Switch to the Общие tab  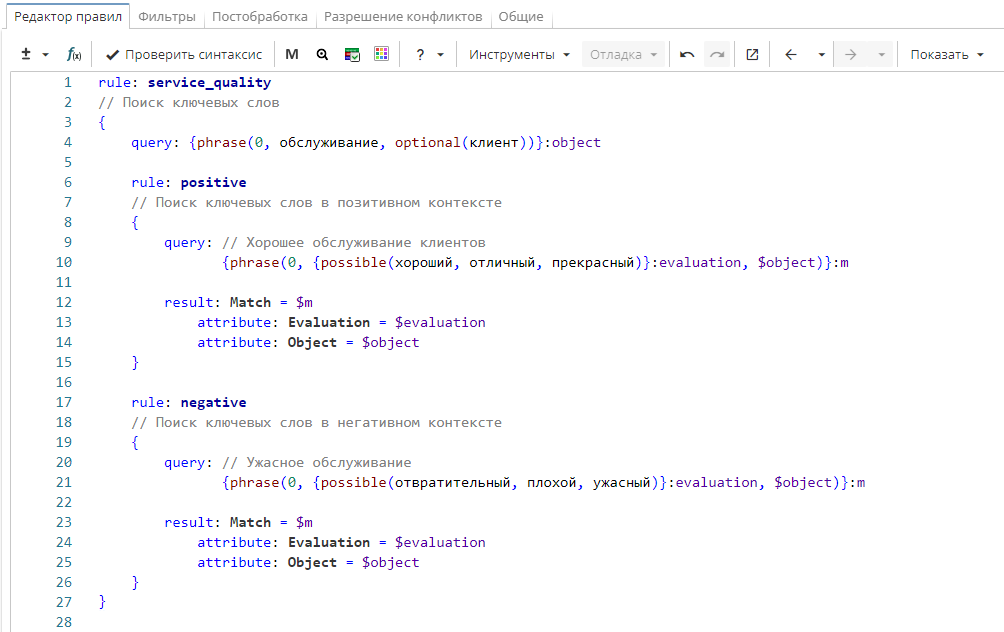click(x=521, y=17)
